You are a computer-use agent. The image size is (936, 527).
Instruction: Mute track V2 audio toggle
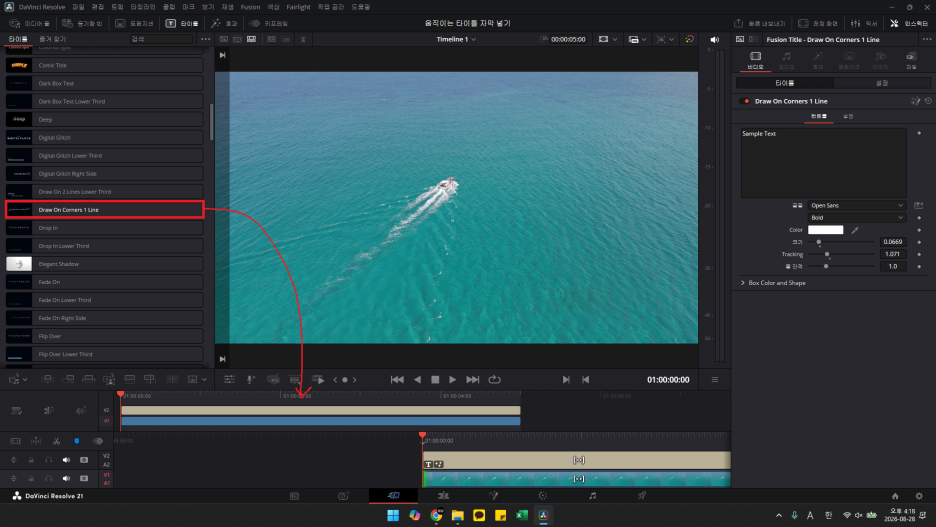pyautogui.click(x=66, y=460)
